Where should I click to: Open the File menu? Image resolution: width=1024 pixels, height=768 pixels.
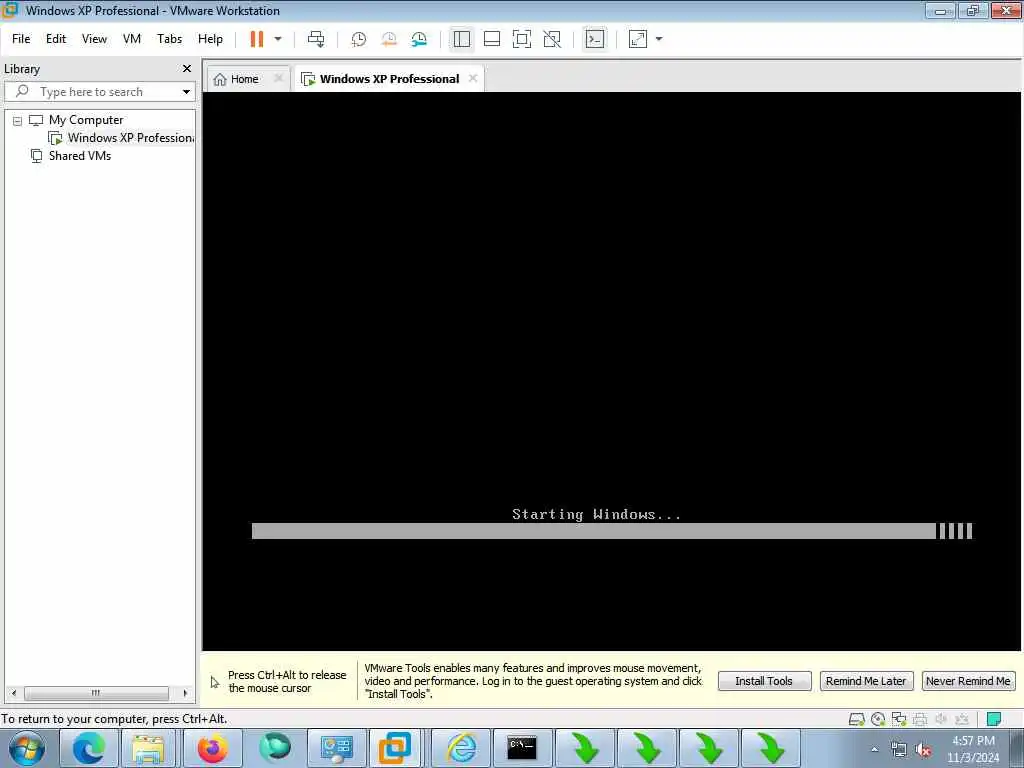point(21,39)
